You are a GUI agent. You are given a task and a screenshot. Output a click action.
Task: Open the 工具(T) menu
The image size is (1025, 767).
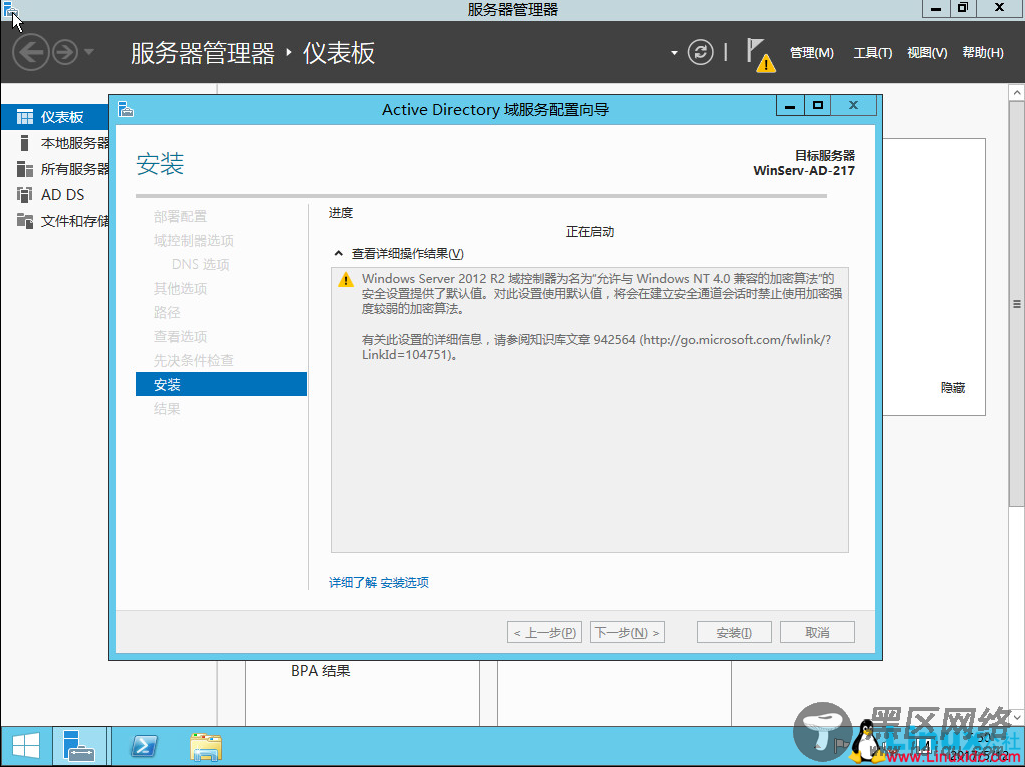[873, 53]
